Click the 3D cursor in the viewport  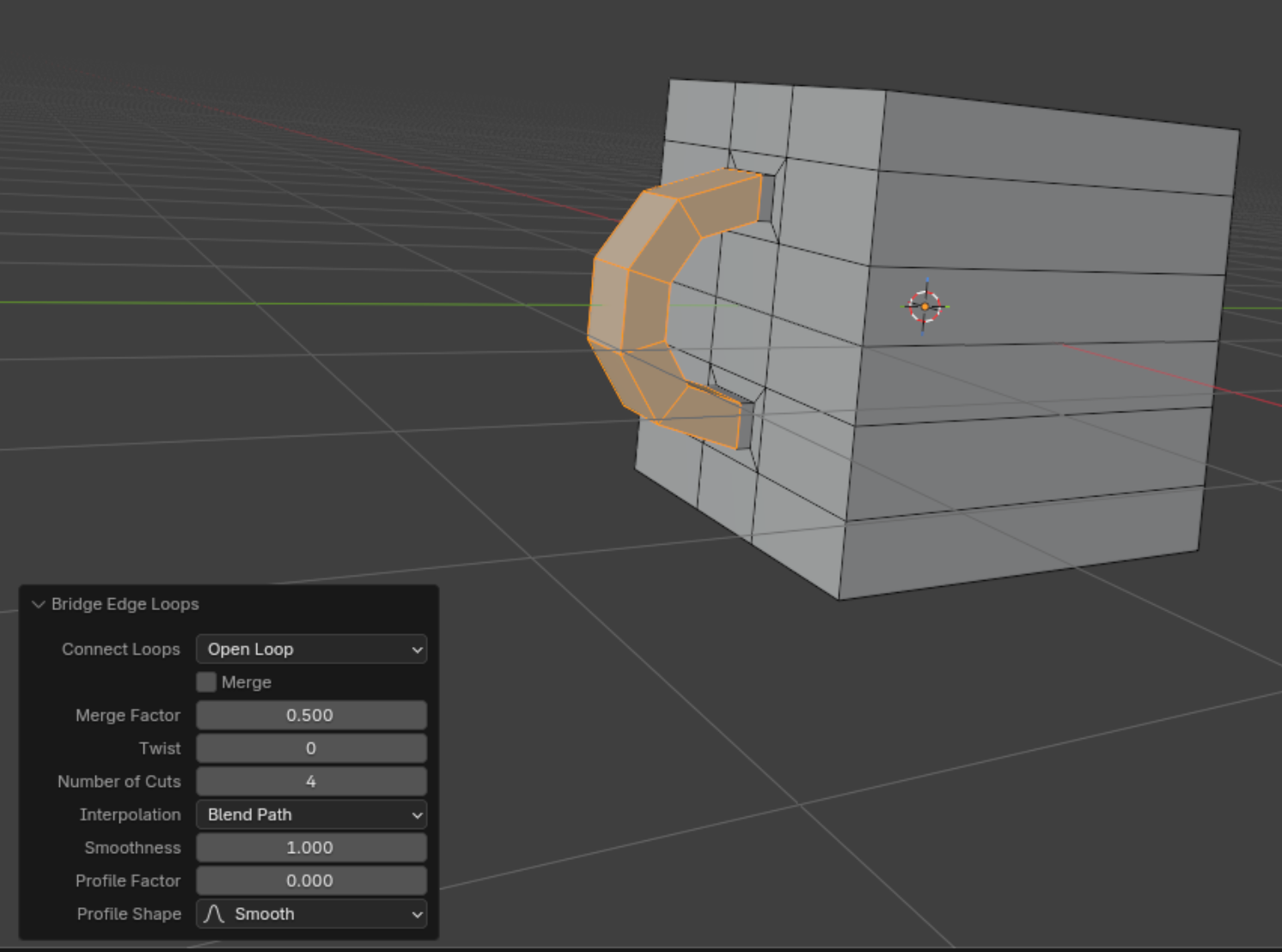click(925, 307)
